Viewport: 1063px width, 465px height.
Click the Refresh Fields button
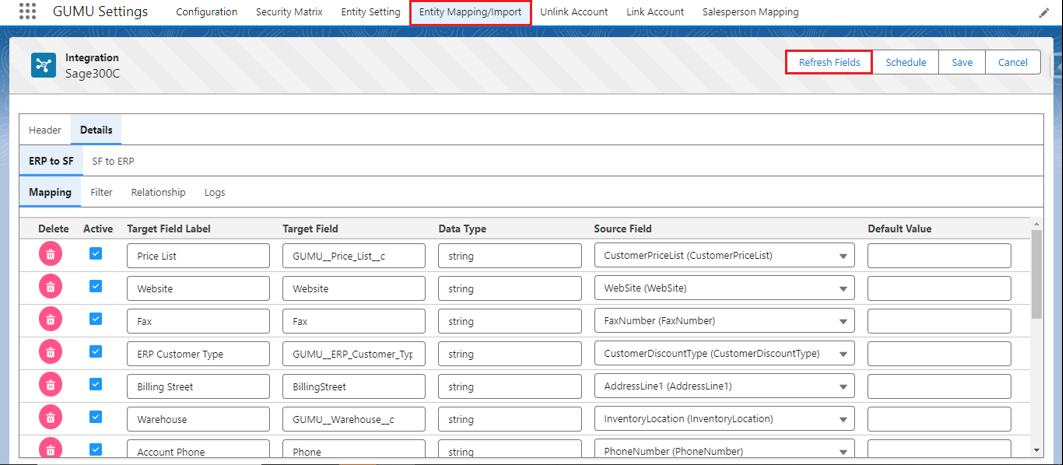[829, 62]
